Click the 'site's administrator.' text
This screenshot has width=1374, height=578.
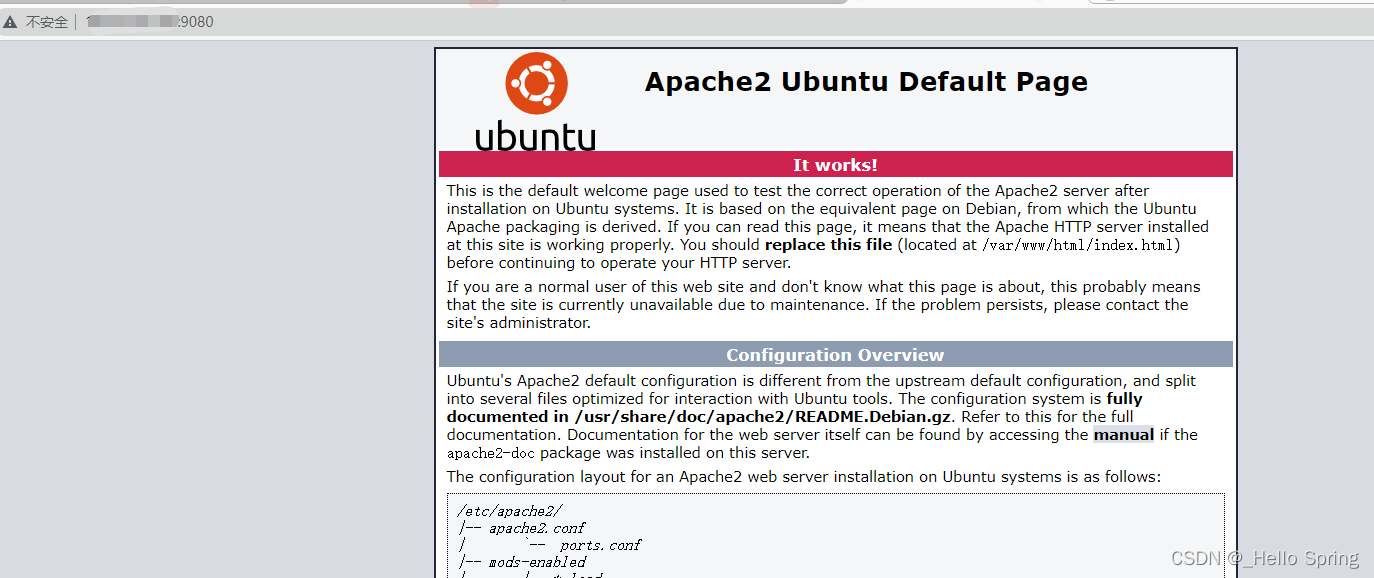pos(519,323)
